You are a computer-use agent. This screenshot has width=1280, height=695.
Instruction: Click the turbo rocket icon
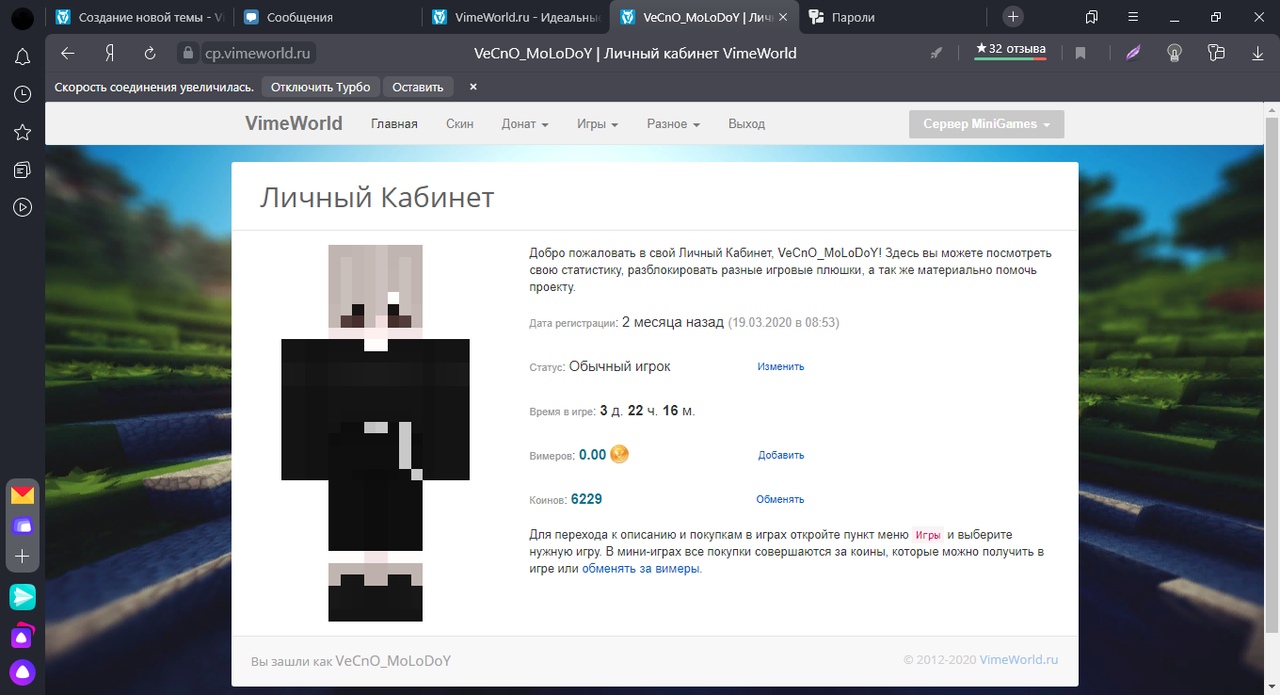936,53
